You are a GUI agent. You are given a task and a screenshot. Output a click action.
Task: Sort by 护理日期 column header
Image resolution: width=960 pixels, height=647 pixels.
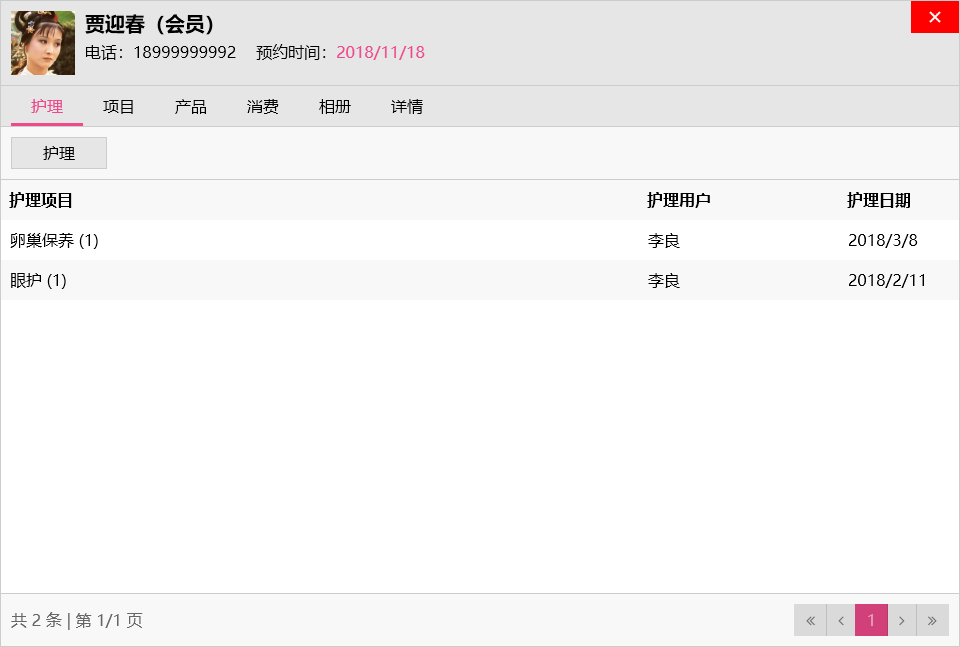coord(879,200)
